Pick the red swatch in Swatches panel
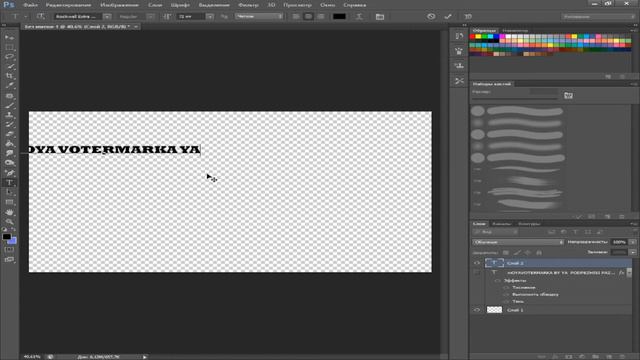640x360 pixels. point(472,37)
